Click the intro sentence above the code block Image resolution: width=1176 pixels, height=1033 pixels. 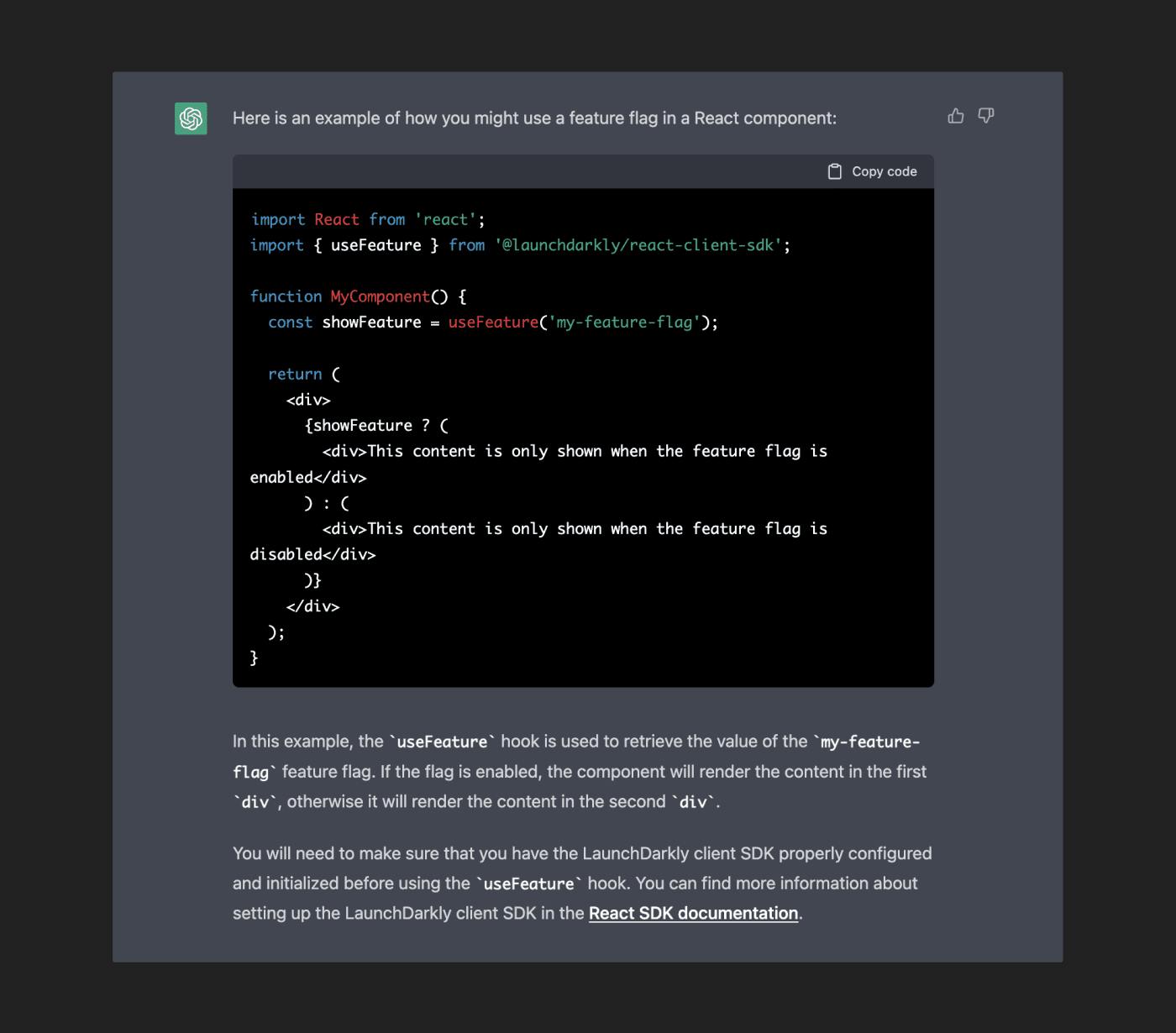pos(534,118)
